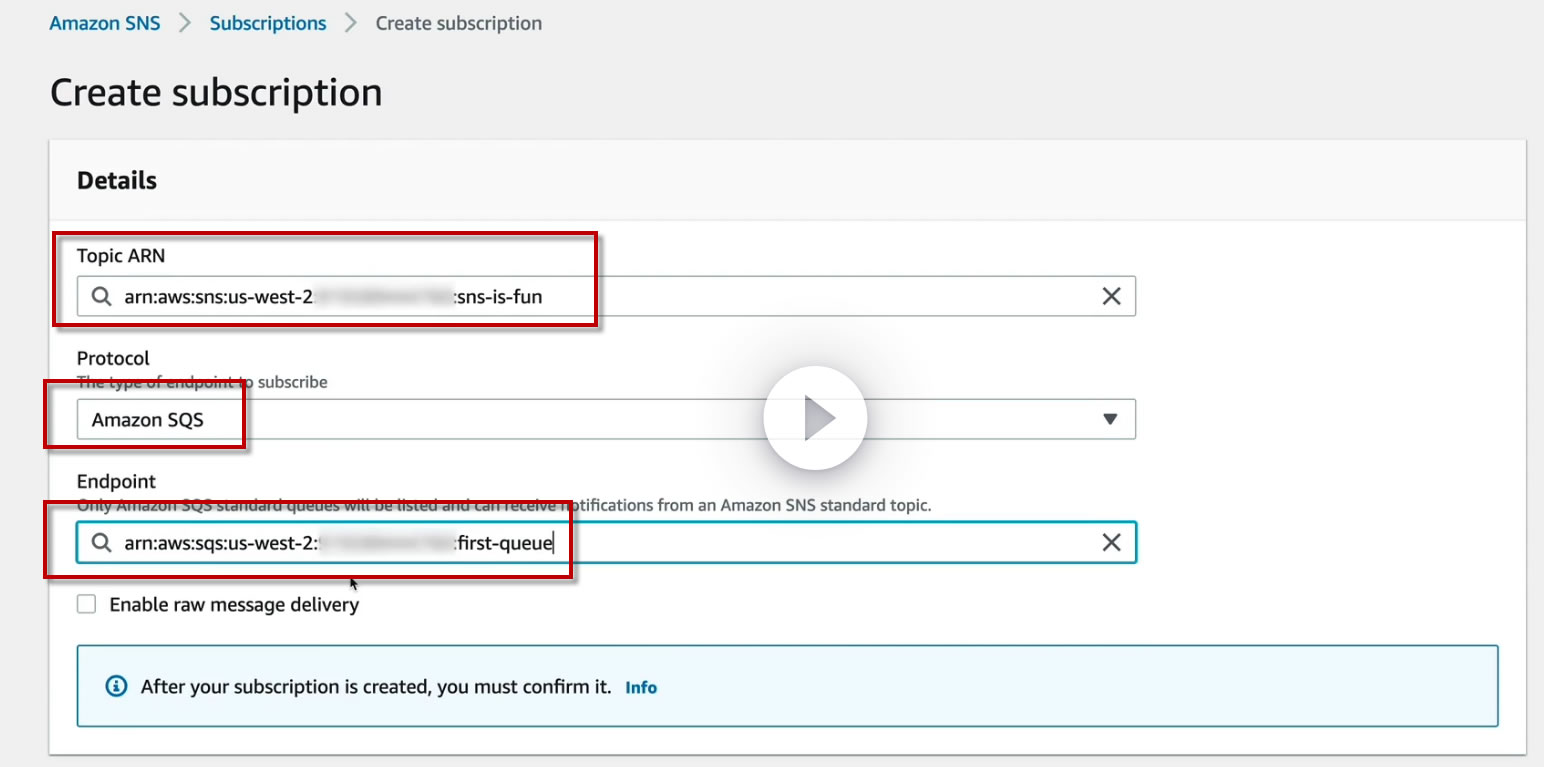The width and height of the screenshot is (1544, 767).
Task: Click the 'Enable raw message delivery' label text
Action: (234, 604)
